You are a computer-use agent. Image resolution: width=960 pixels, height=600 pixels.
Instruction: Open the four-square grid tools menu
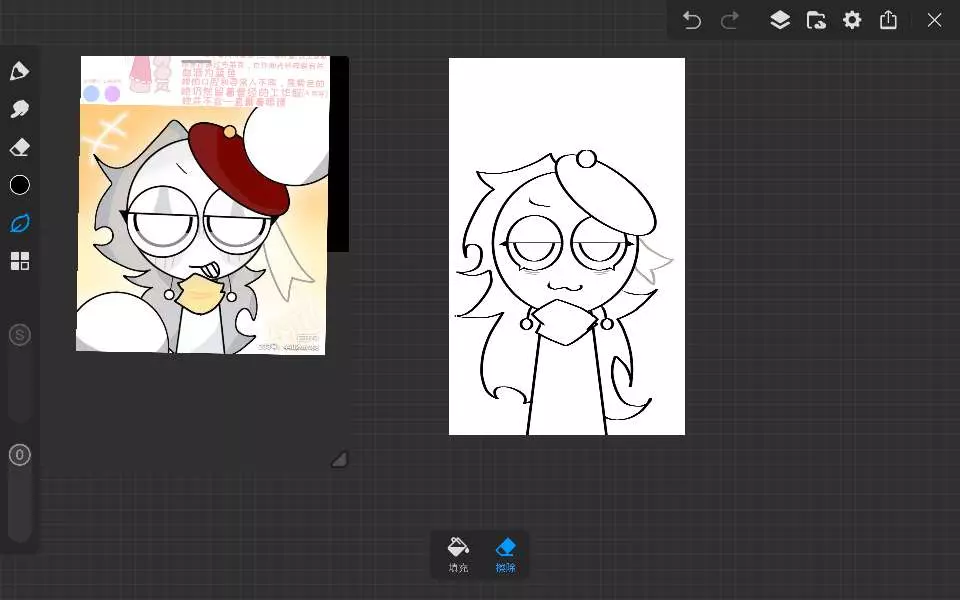click(x=19, y=261)
